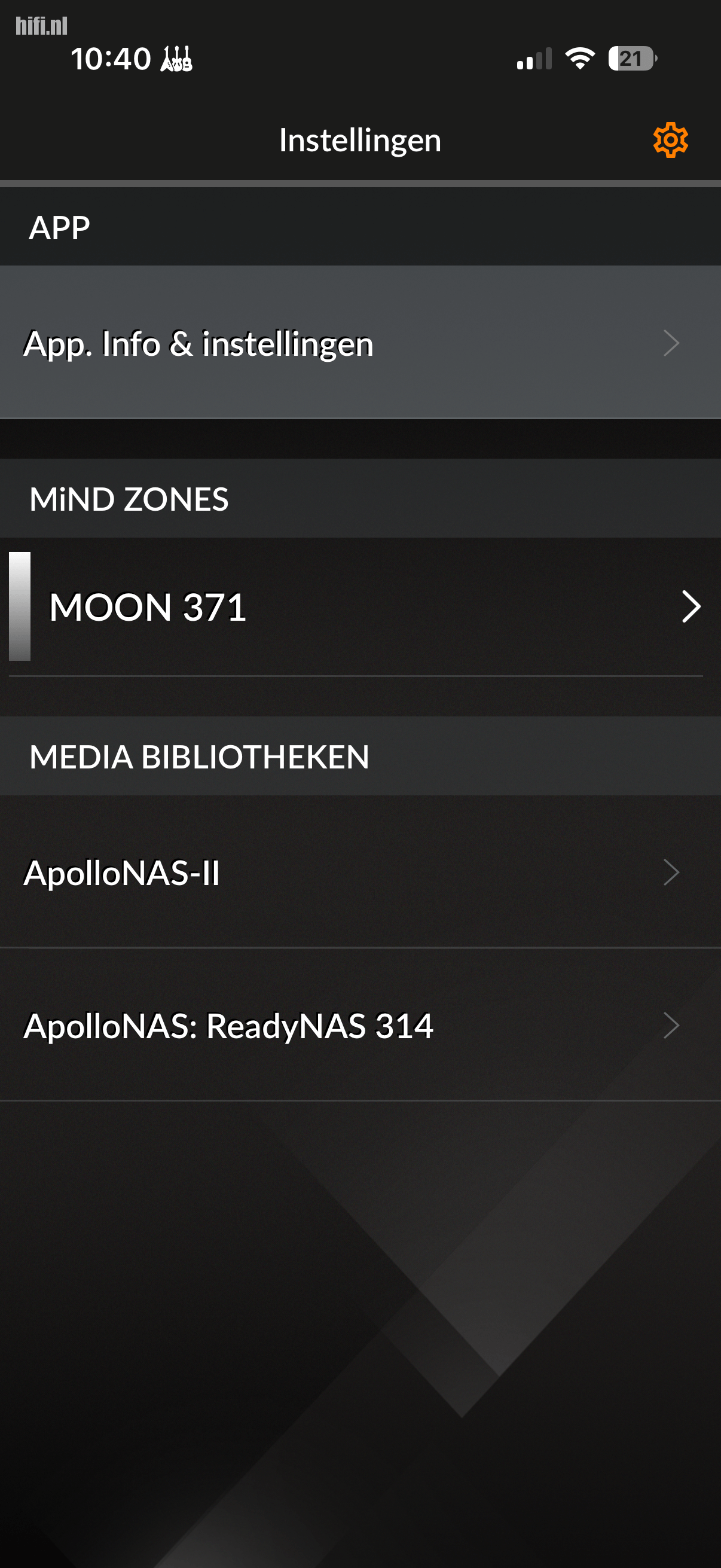721x1568 pixels.
Task: Expand the ApolloNAS-II chevron
Action: coord(671,873)
